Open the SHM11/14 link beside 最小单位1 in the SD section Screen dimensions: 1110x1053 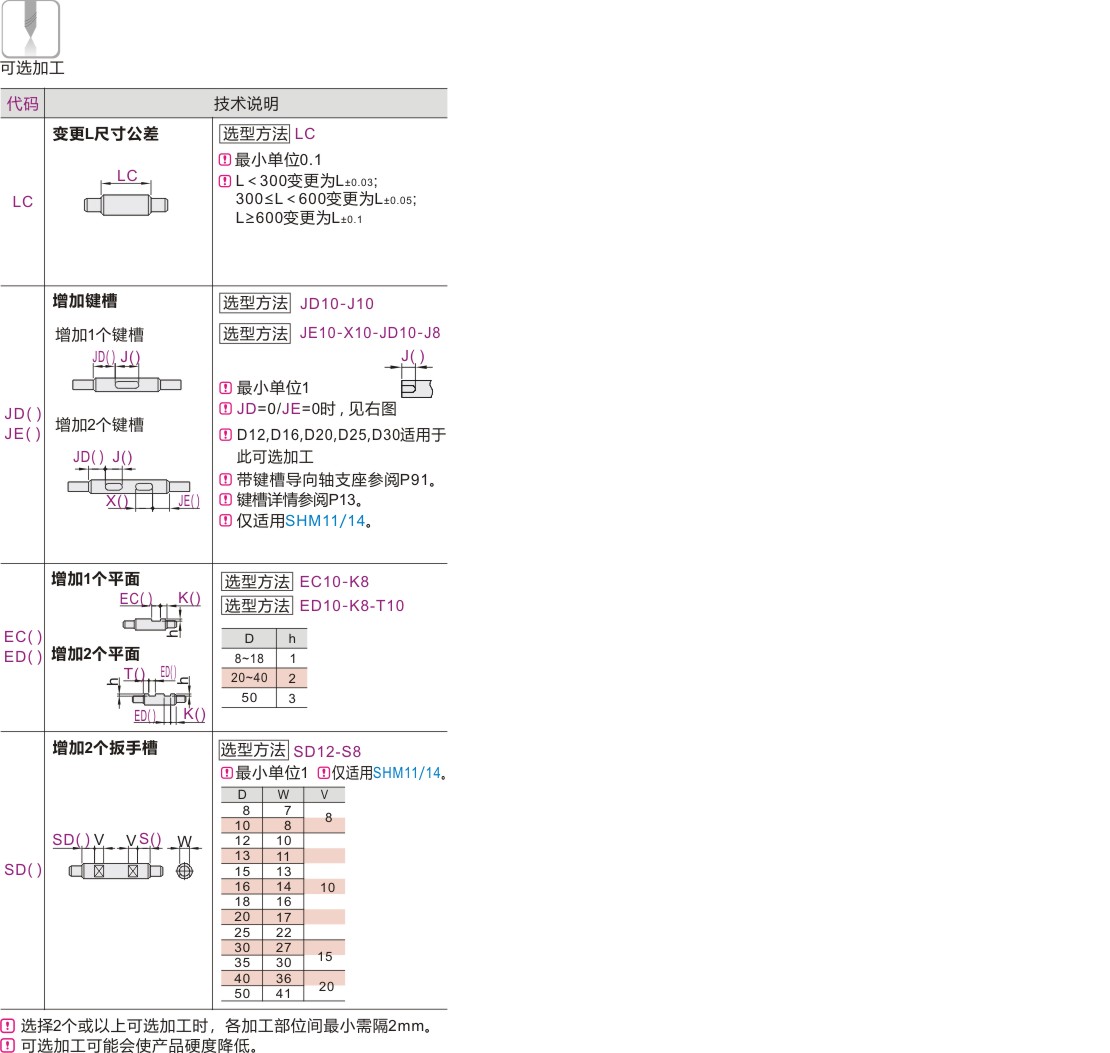pos(406,773)
